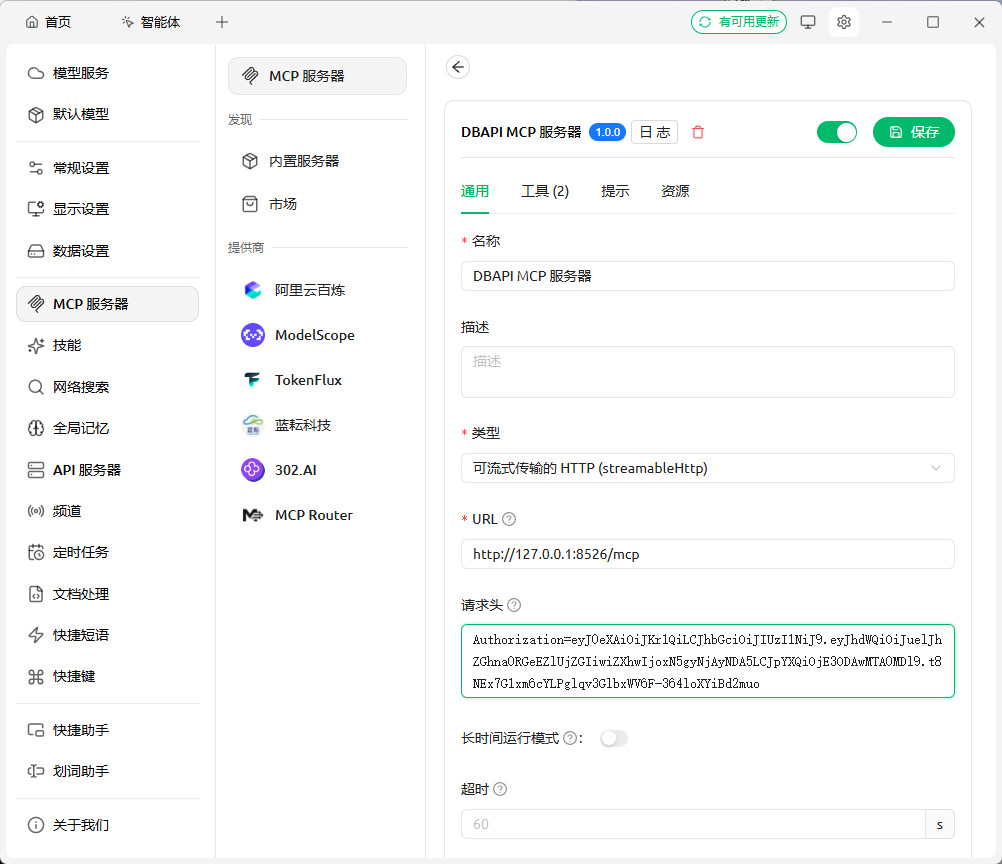Open the 首页 tab
Viewport: 1002px width, 864px height.
49,22
